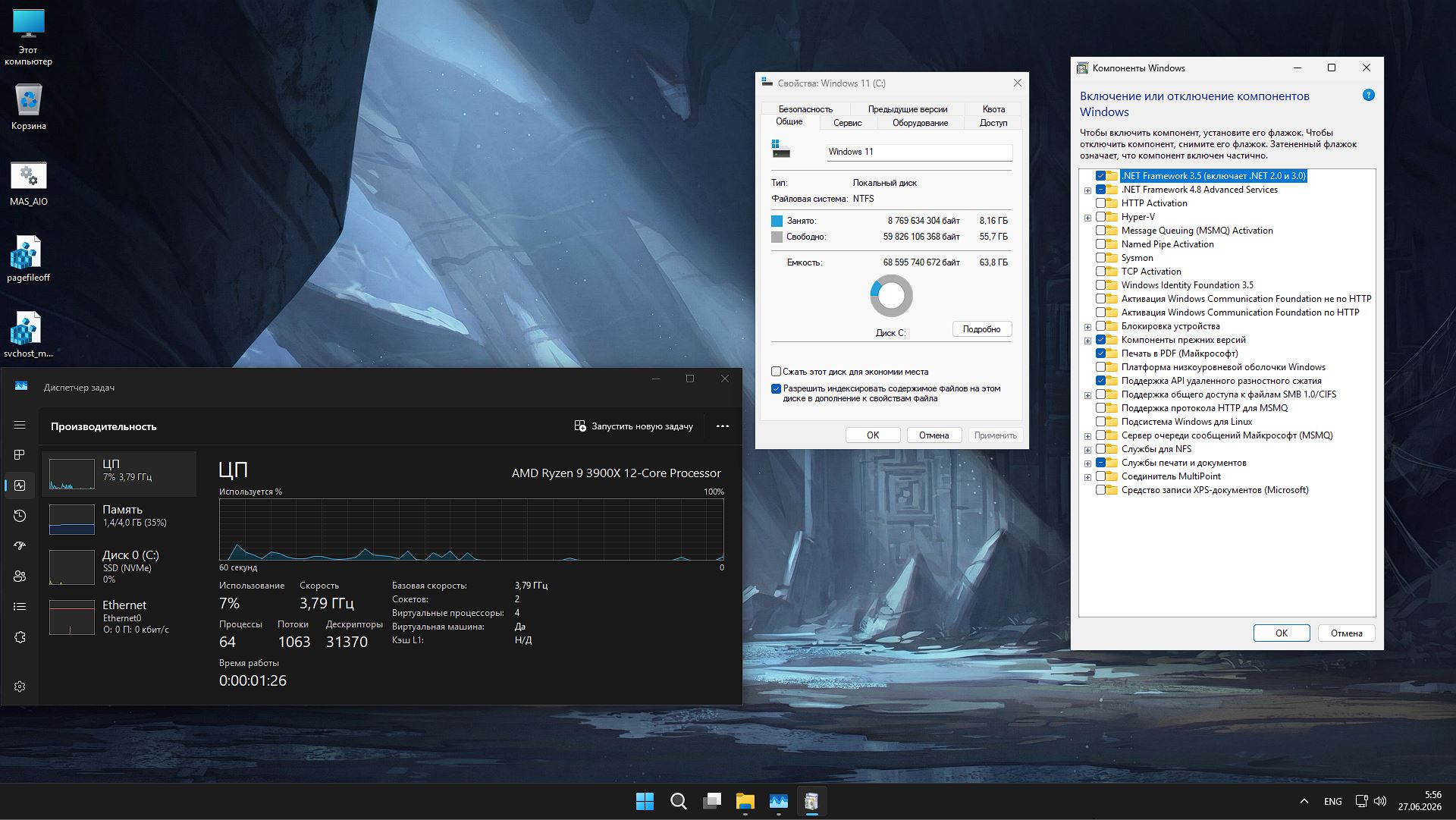1456x820 pixels.
Task: Enable the Hyper-V component checkbox
Action: (x=1100, y=217)
